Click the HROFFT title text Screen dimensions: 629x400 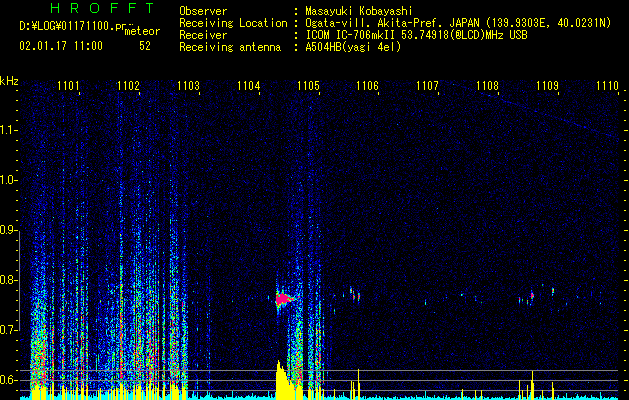[102, 8]
